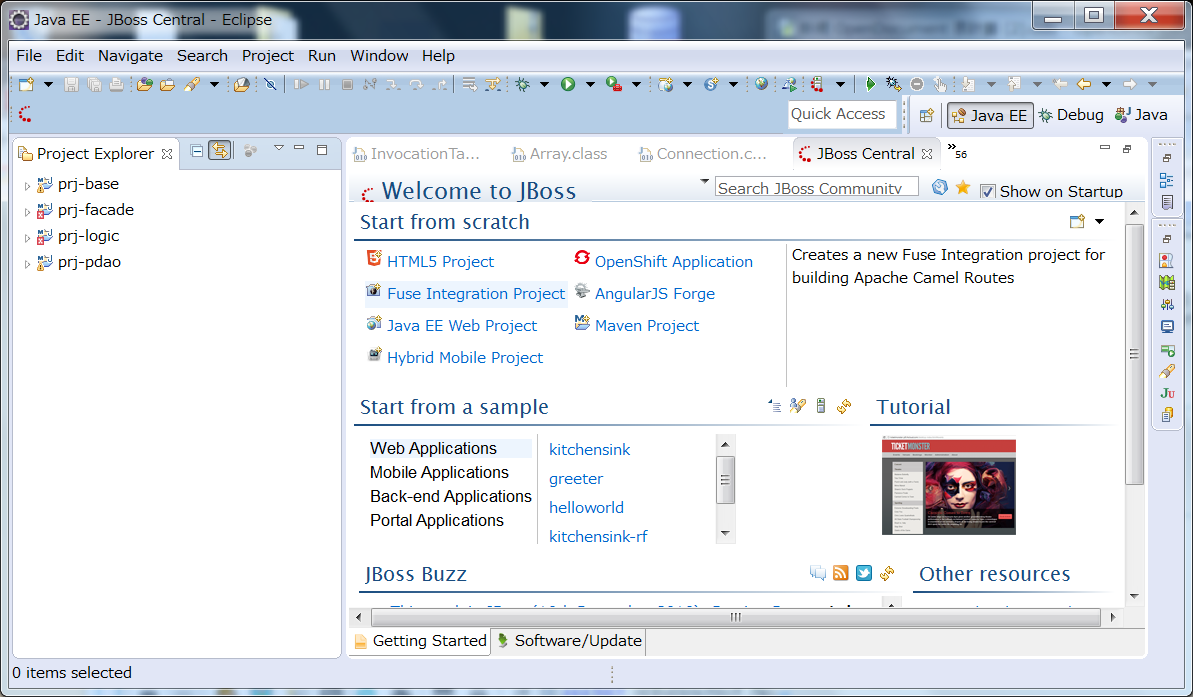Switch to the Array.class editor tab
This screenshot has width=1193, height=697.
pos(559,154)
